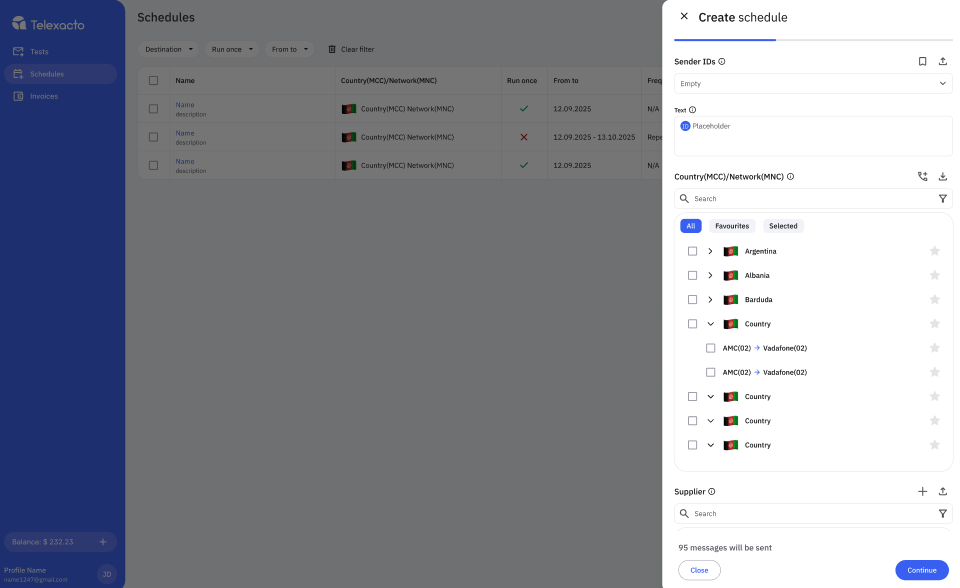The image size is (960, 588).
Task: Click the balance top-up plus control
Action: click(102, 540)
